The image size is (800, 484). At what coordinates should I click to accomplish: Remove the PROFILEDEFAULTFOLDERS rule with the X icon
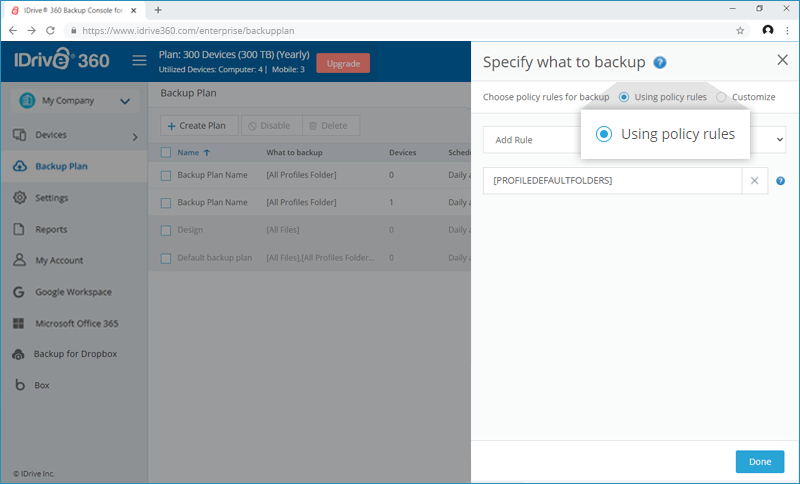point(754,181)
